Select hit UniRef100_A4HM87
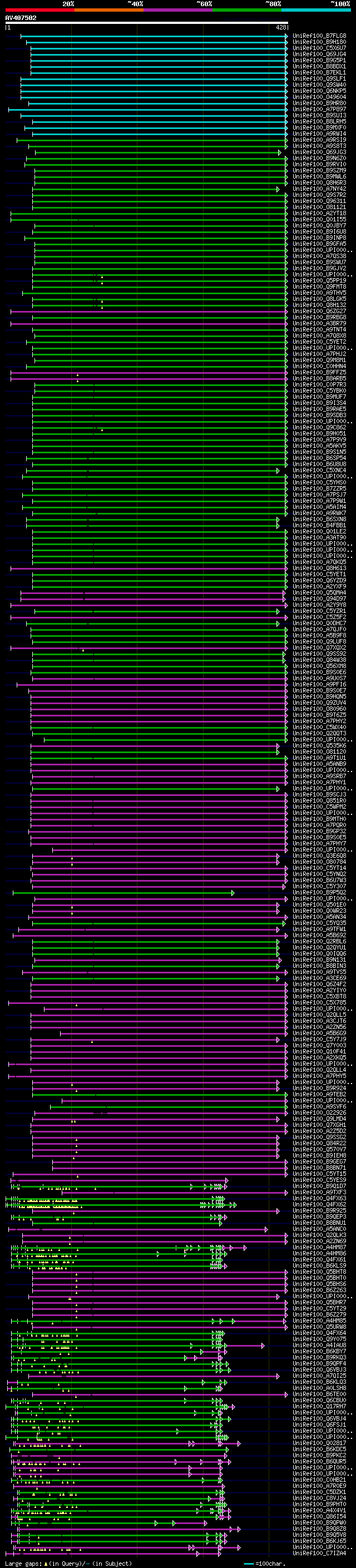Image resolution: width=356 pixels, height=1568 pixels. coord(319,1247)
